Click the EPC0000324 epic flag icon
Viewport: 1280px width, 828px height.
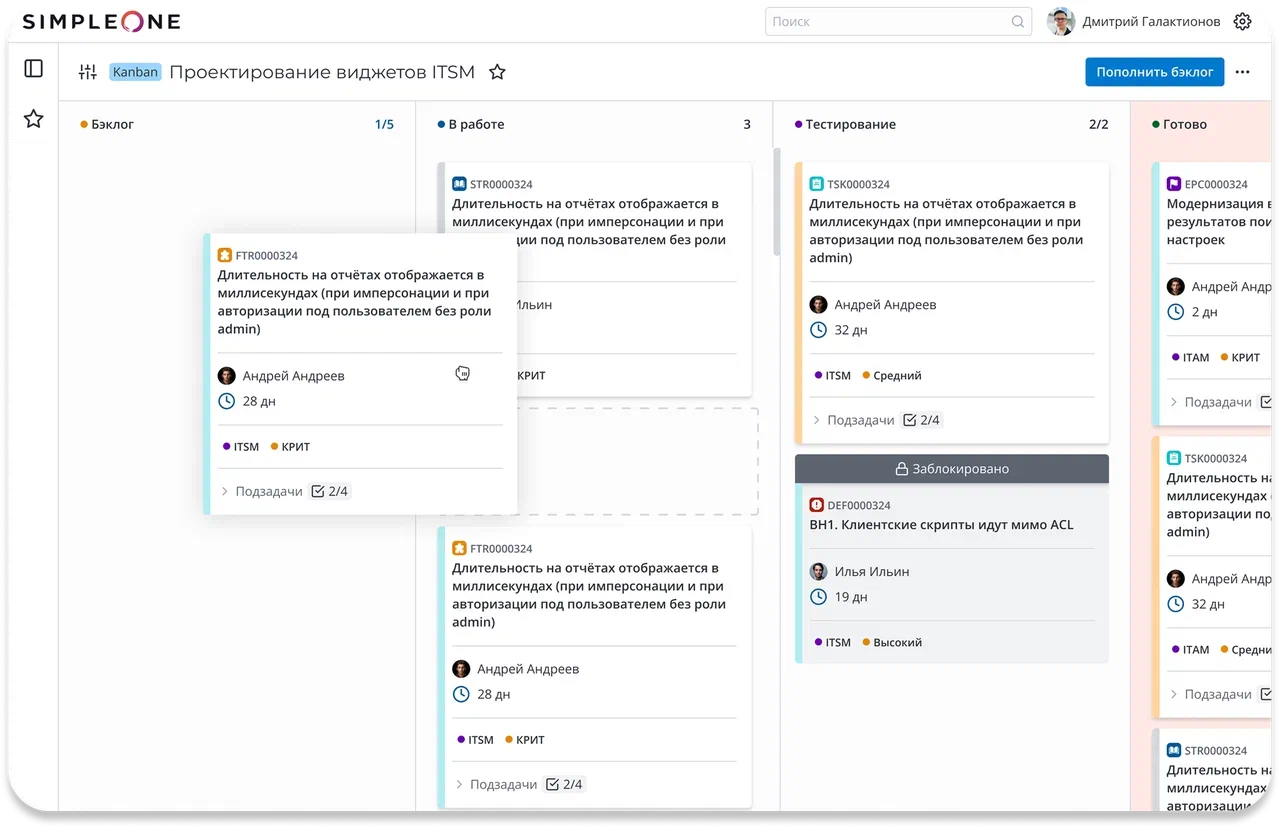pyautogui.click(x=1174, y=184)
